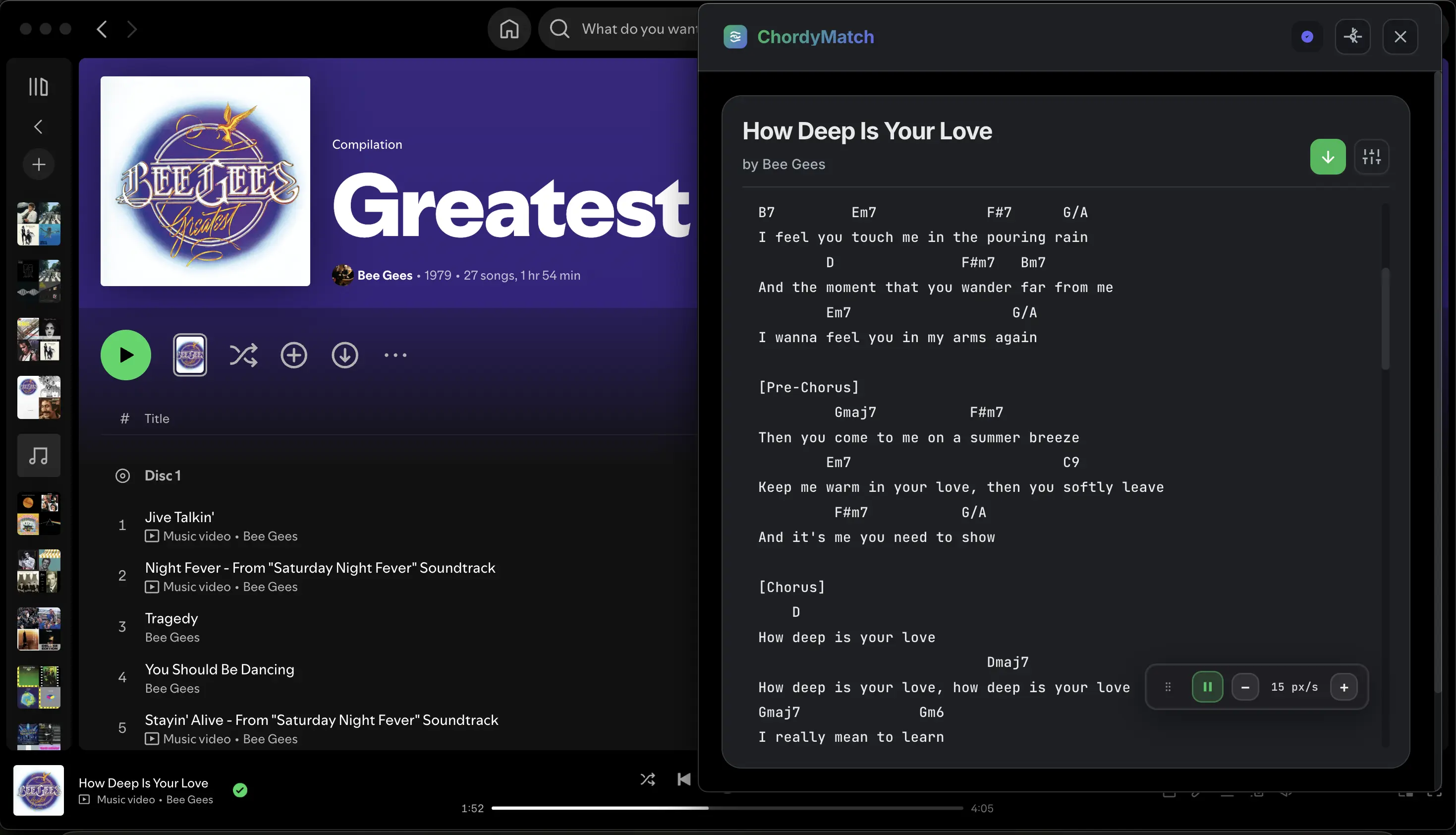
Task: Navigate back using the left arrow
Action: (102, 29)
